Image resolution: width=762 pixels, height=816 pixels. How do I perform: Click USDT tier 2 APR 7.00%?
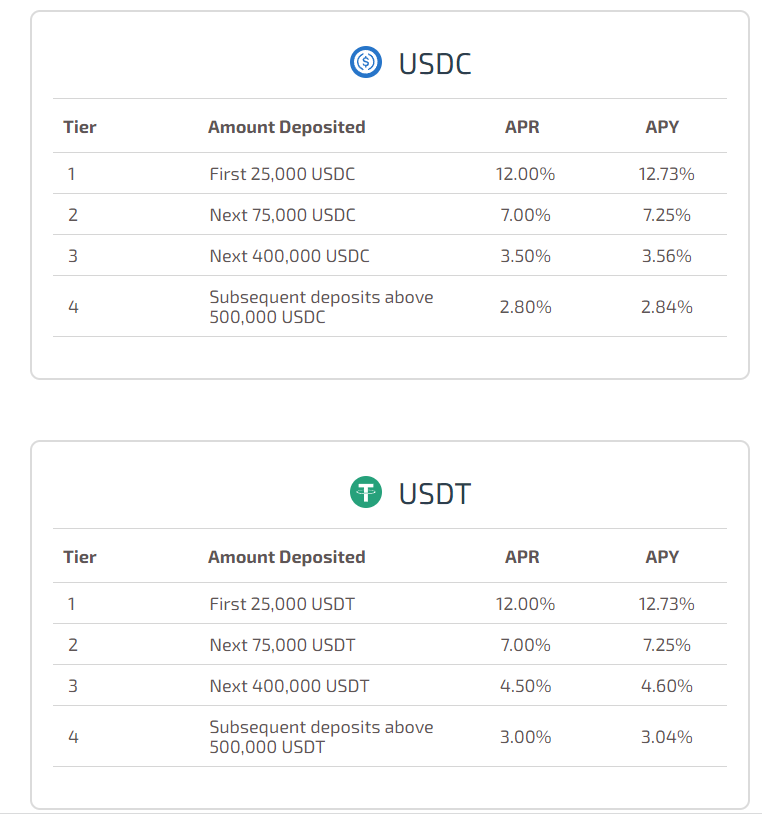tap(525, 645)
